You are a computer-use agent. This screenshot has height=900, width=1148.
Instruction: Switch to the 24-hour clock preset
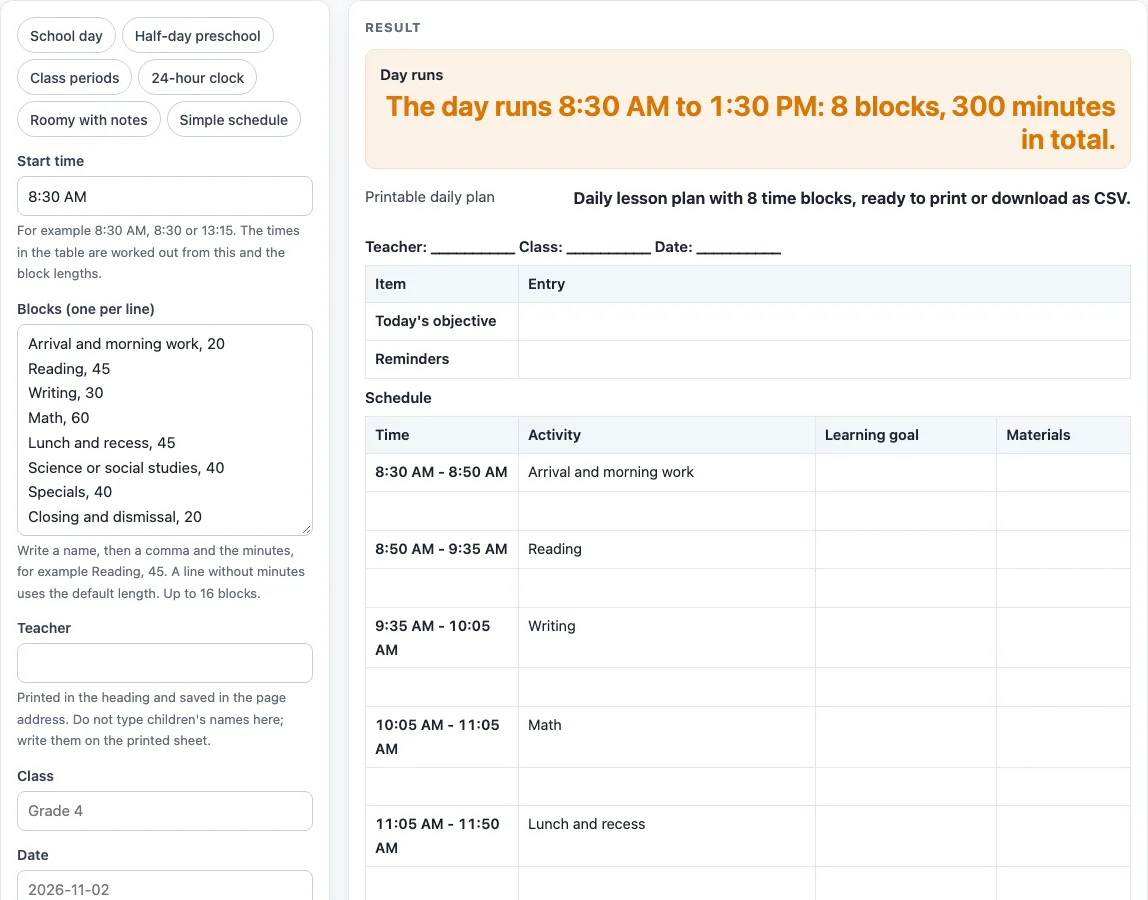pos(198,78)
